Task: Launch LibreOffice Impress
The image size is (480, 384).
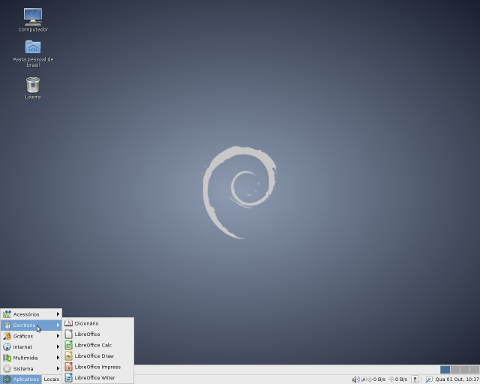Action: [98, 367]
